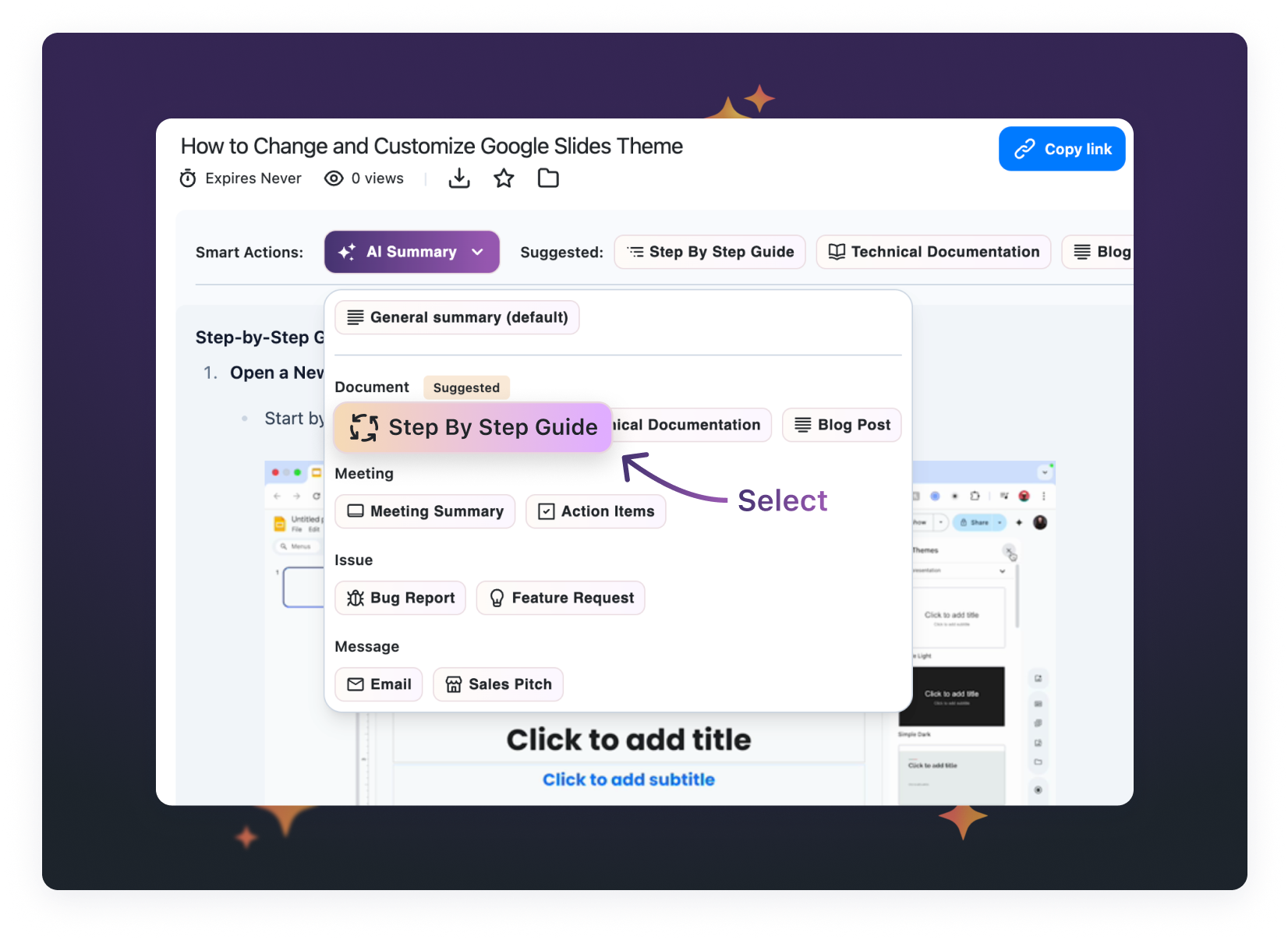Click the sparkle icon on AI Summary
Image resolution: width=1288 pixels, height=940 pixels.
347,252
